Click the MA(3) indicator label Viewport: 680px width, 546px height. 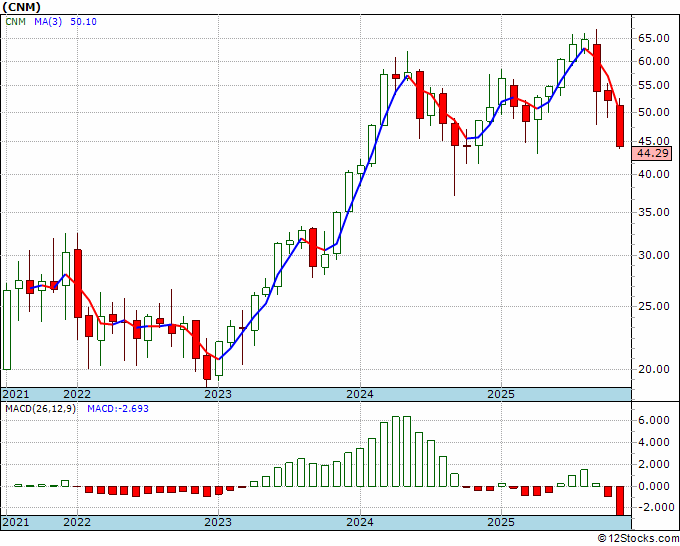click(x=48, y=22)
